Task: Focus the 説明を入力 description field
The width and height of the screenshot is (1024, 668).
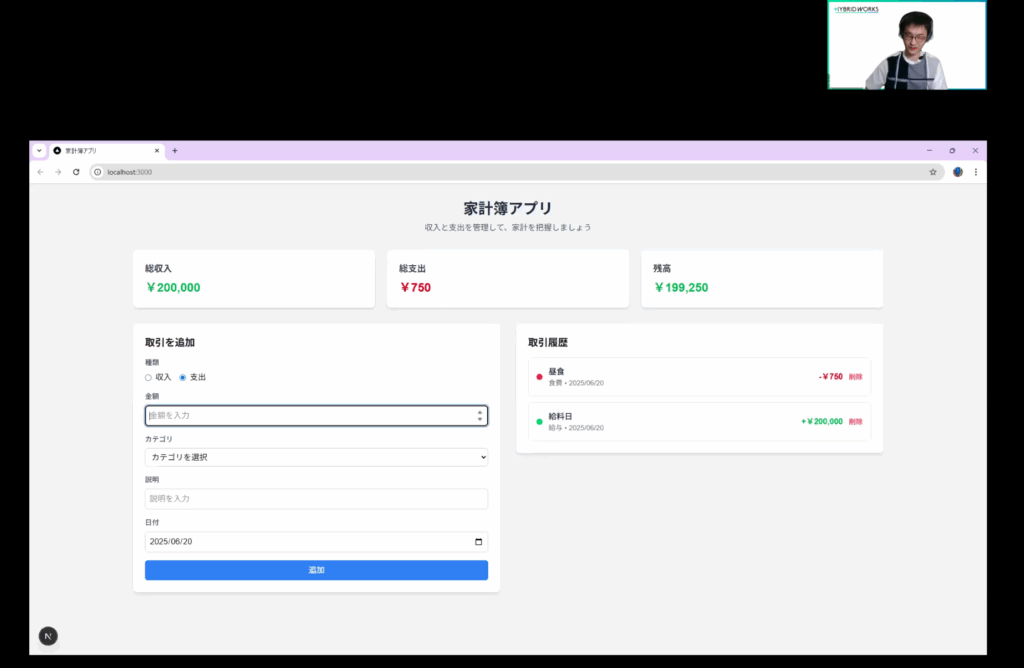Action: (x=316, y=498)
